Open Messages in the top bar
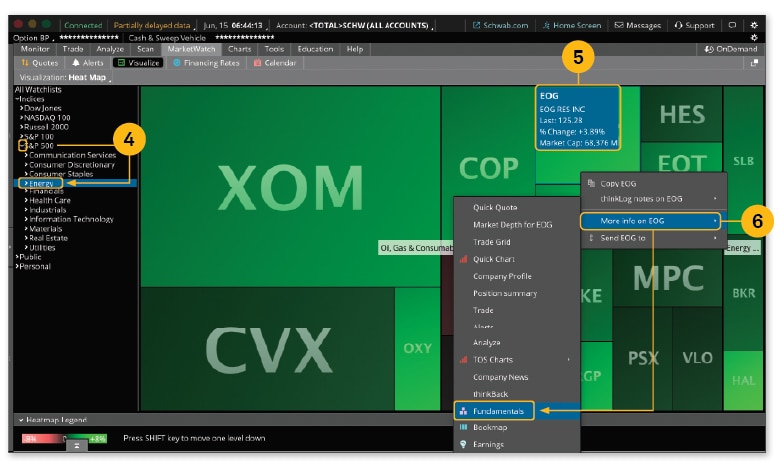Viewport: 780px width, 468px height. 638,25
